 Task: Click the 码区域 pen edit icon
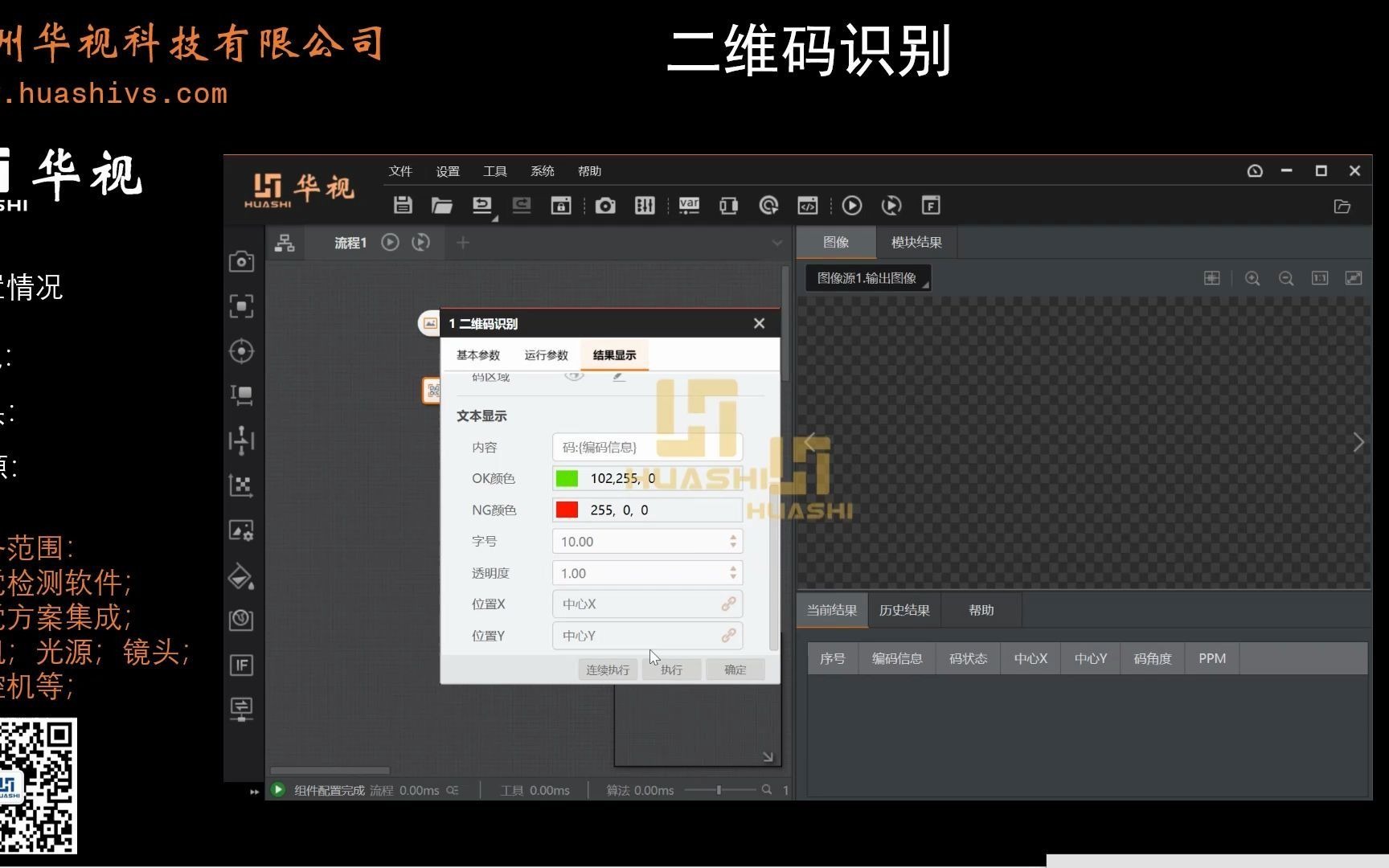coord(618,375)
